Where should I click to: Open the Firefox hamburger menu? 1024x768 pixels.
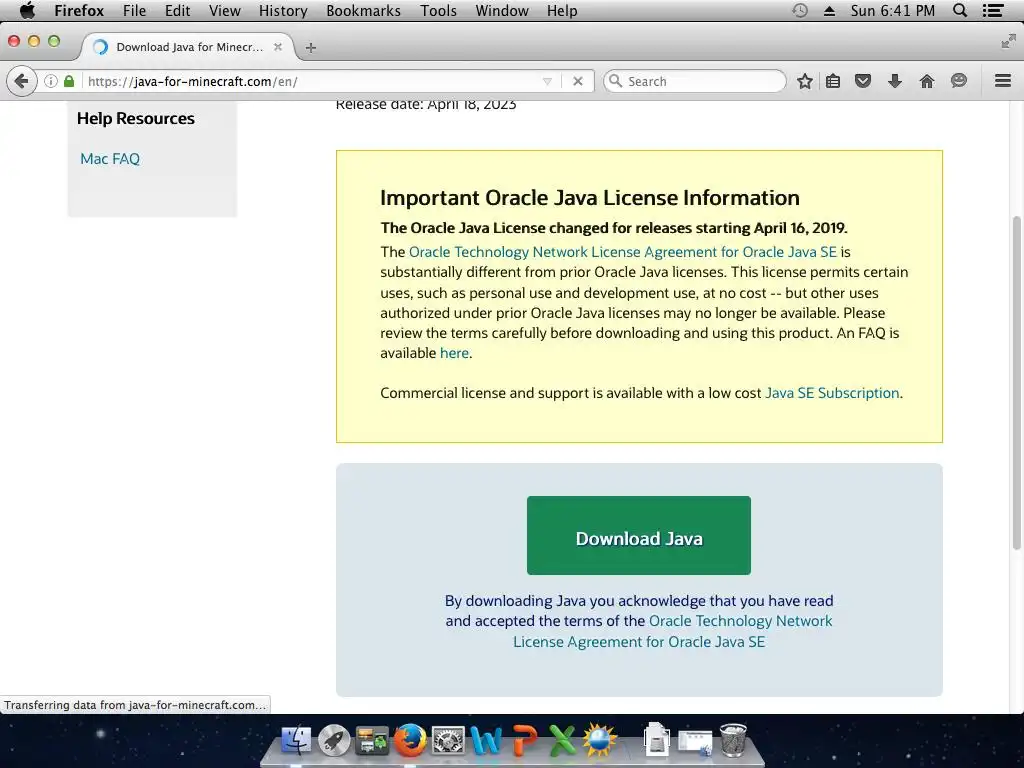[1002, 81]
